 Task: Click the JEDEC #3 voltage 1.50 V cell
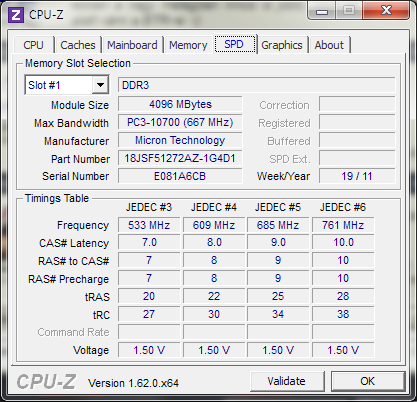click(149, 350)
